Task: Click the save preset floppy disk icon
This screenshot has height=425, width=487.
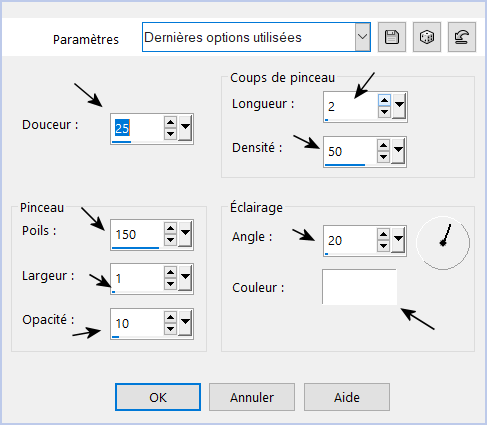Action: click(392, 37)
